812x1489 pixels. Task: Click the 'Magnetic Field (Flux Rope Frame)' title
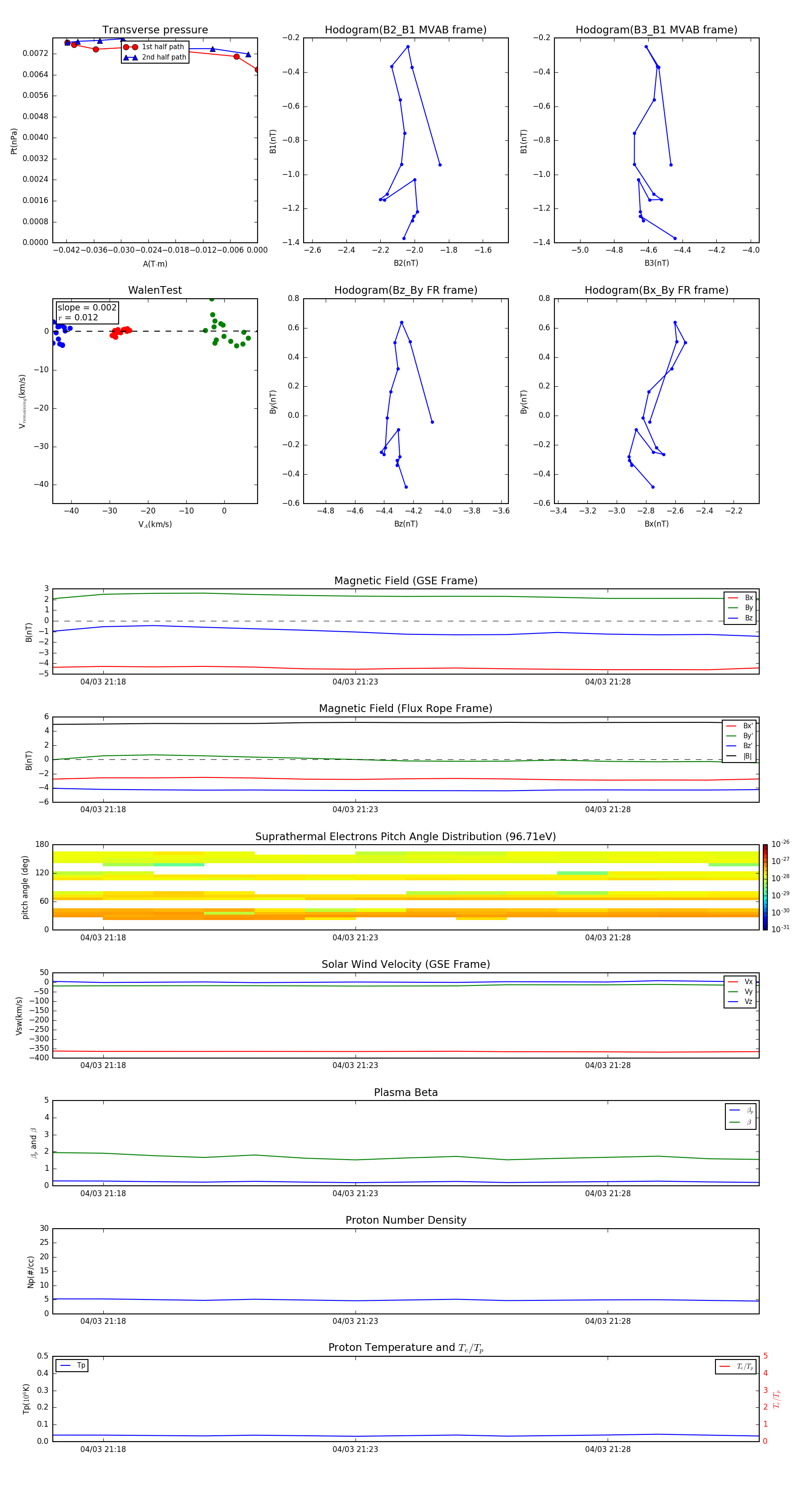(406, 709)
